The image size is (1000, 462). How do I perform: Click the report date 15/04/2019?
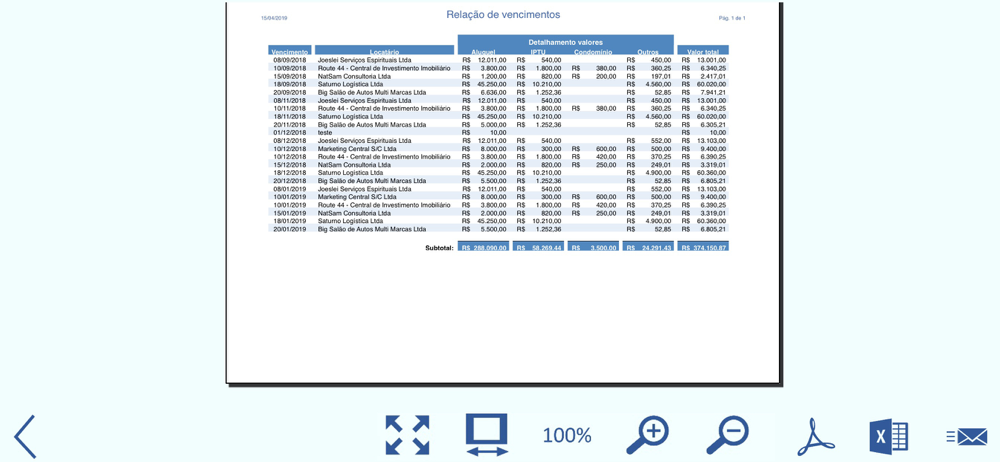click(x=274, y=18)
